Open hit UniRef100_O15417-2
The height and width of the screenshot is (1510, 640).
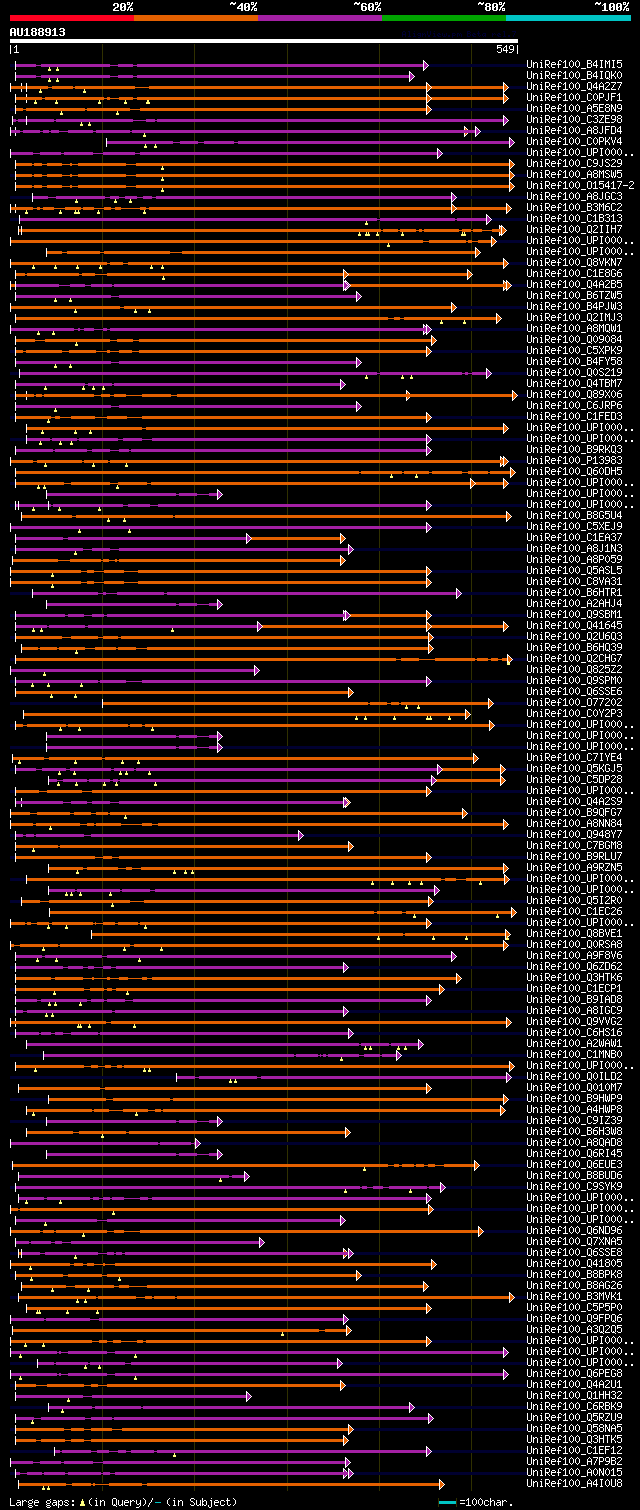pyautogui.click(x=580, y=185)
